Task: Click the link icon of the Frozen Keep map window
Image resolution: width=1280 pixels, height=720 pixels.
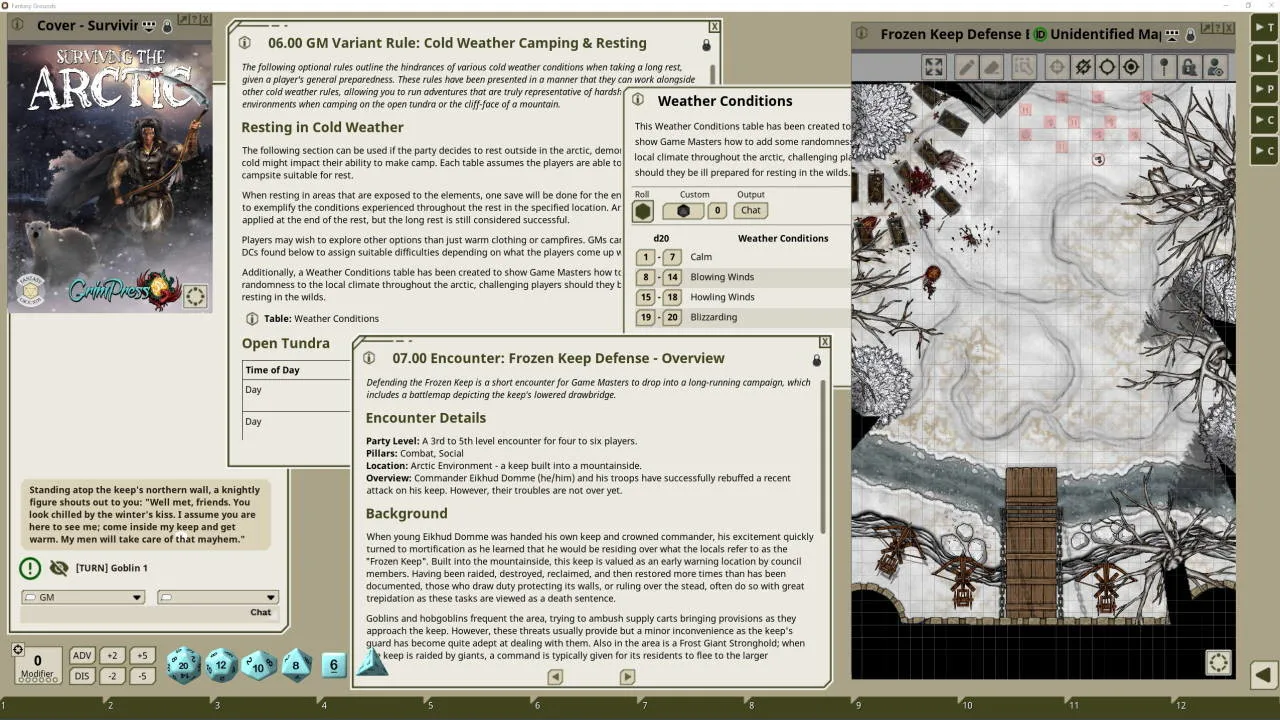Action: (864, 34)
